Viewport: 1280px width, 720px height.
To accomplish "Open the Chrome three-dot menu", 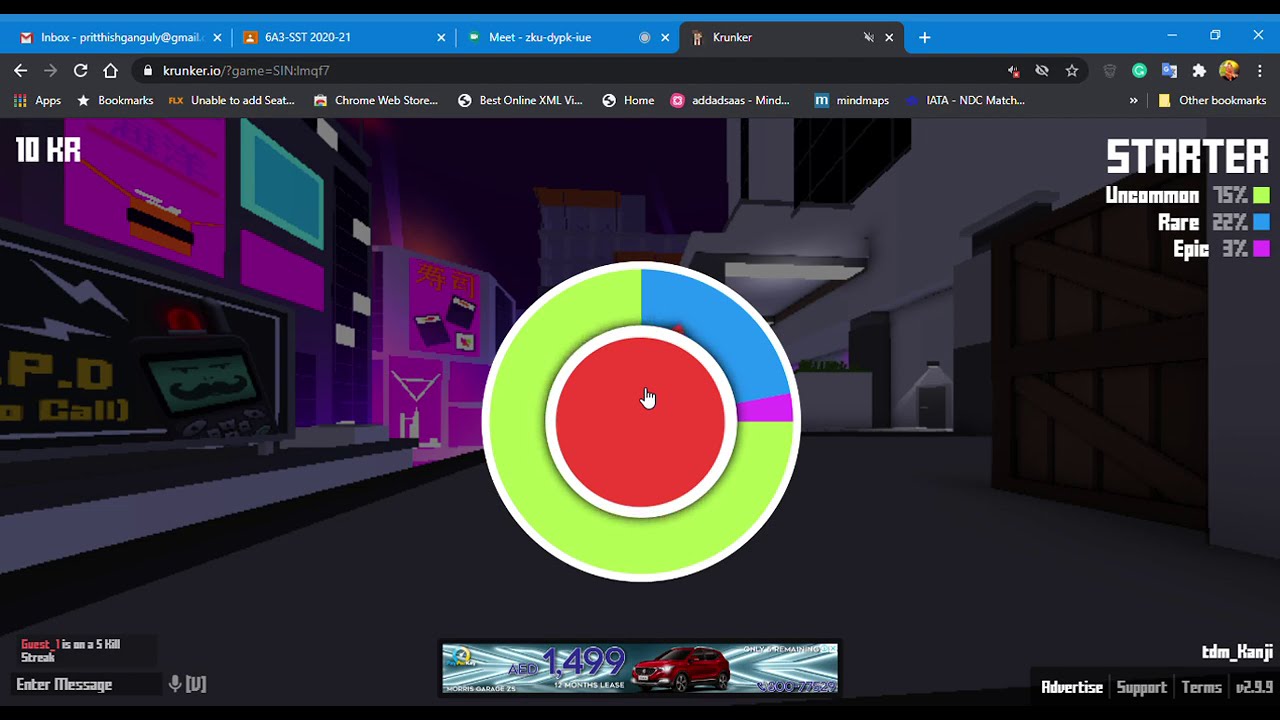I will pyautogui.click(x=1259, y=71).
